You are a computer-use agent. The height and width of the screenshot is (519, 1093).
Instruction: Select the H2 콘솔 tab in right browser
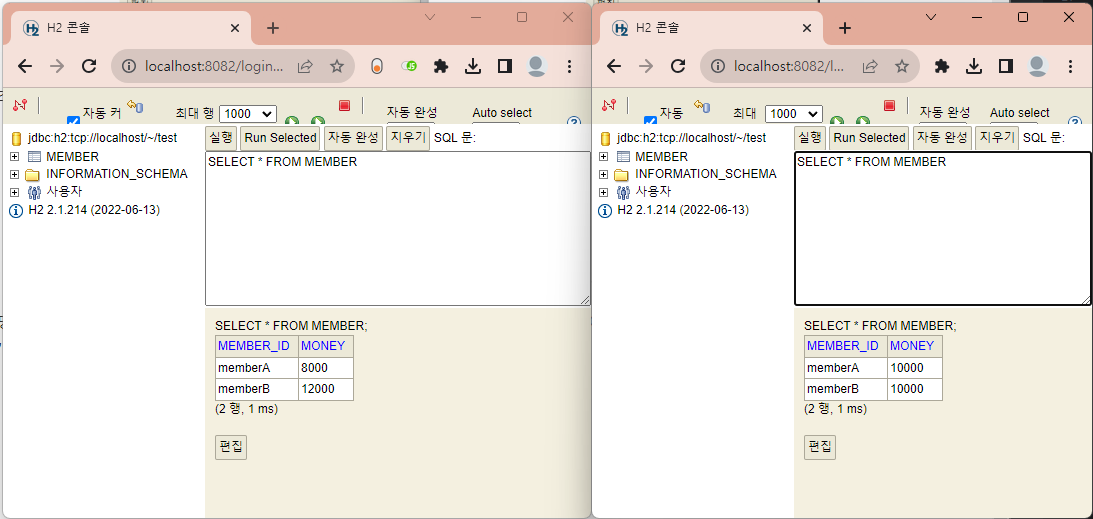point(712,28)
